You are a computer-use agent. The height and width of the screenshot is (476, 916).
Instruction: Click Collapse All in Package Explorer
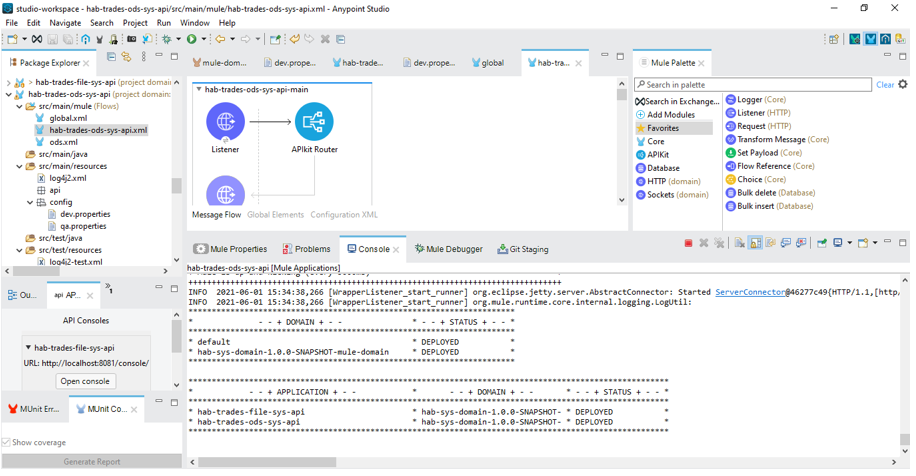click(111, 57)
